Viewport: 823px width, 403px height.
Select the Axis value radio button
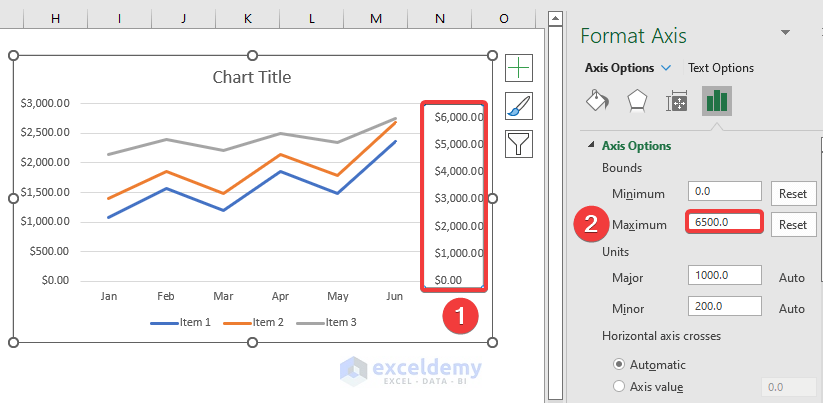coord(620,386)
